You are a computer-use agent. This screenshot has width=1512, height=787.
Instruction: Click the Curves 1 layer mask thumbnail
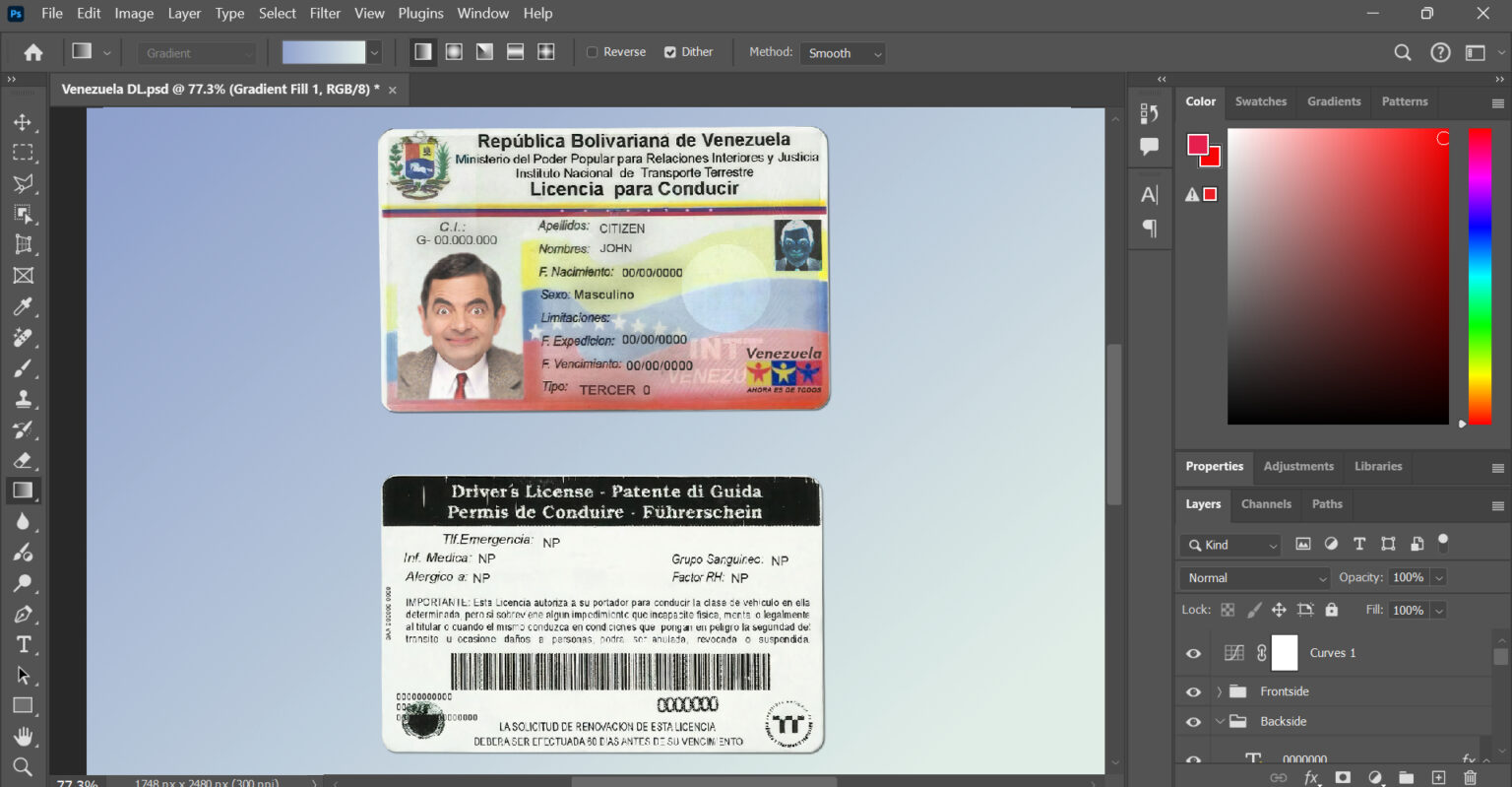(x=1285, y=653)
